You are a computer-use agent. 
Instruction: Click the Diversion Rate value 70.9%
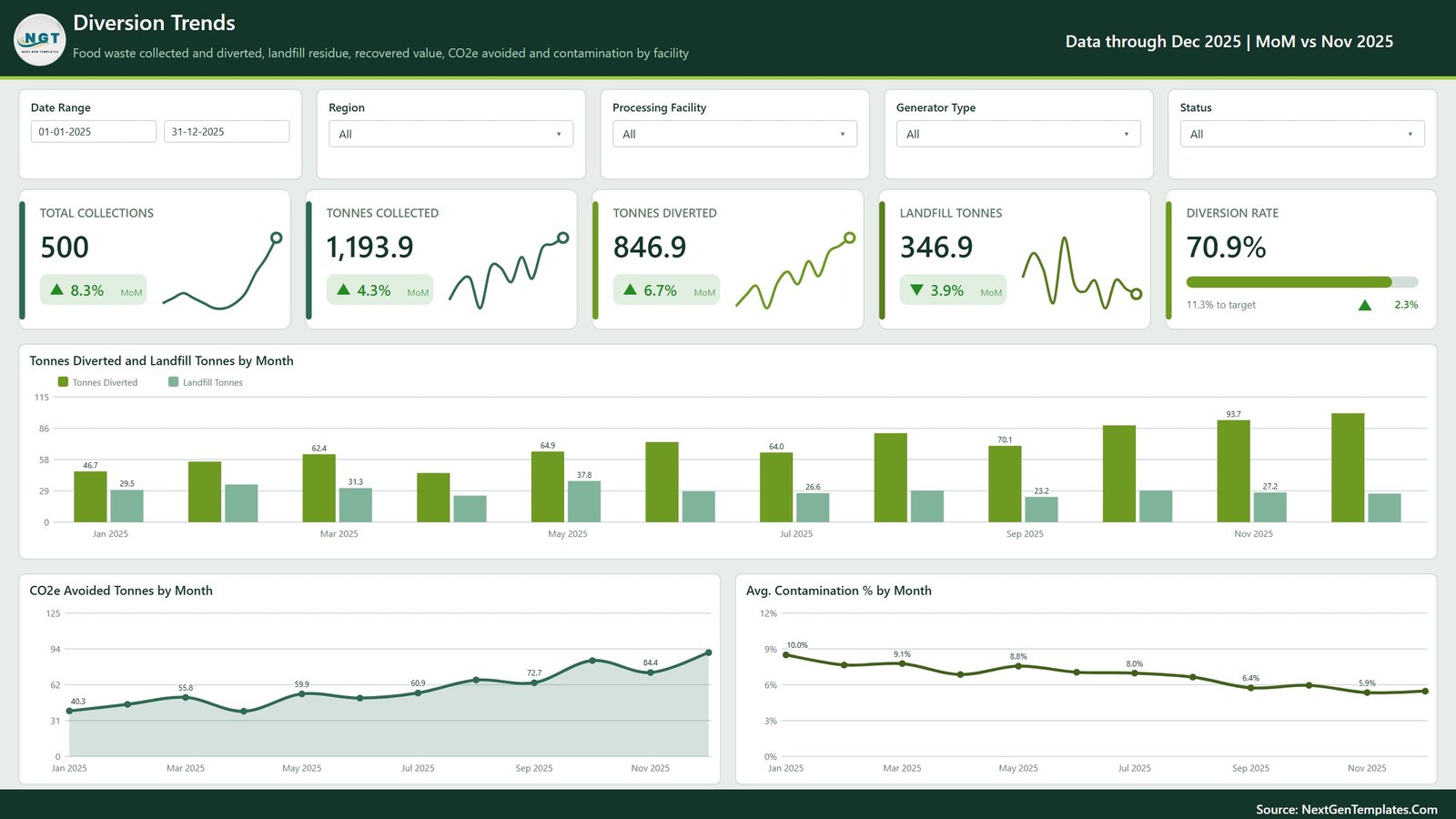click(1226, 248)
